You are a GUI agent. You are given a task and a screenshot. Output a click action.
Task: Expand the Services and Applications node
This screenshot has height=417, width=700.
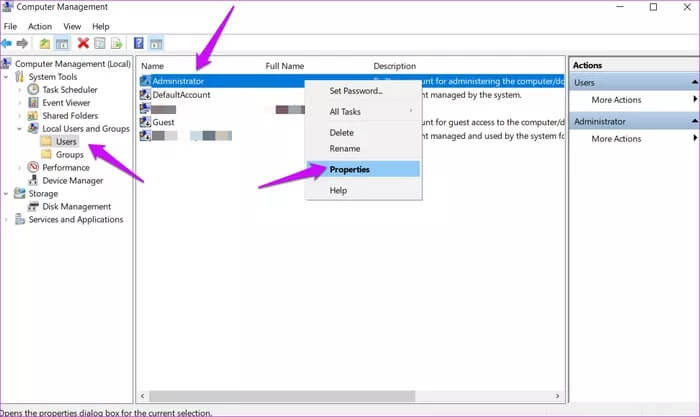tap(6, 219)
